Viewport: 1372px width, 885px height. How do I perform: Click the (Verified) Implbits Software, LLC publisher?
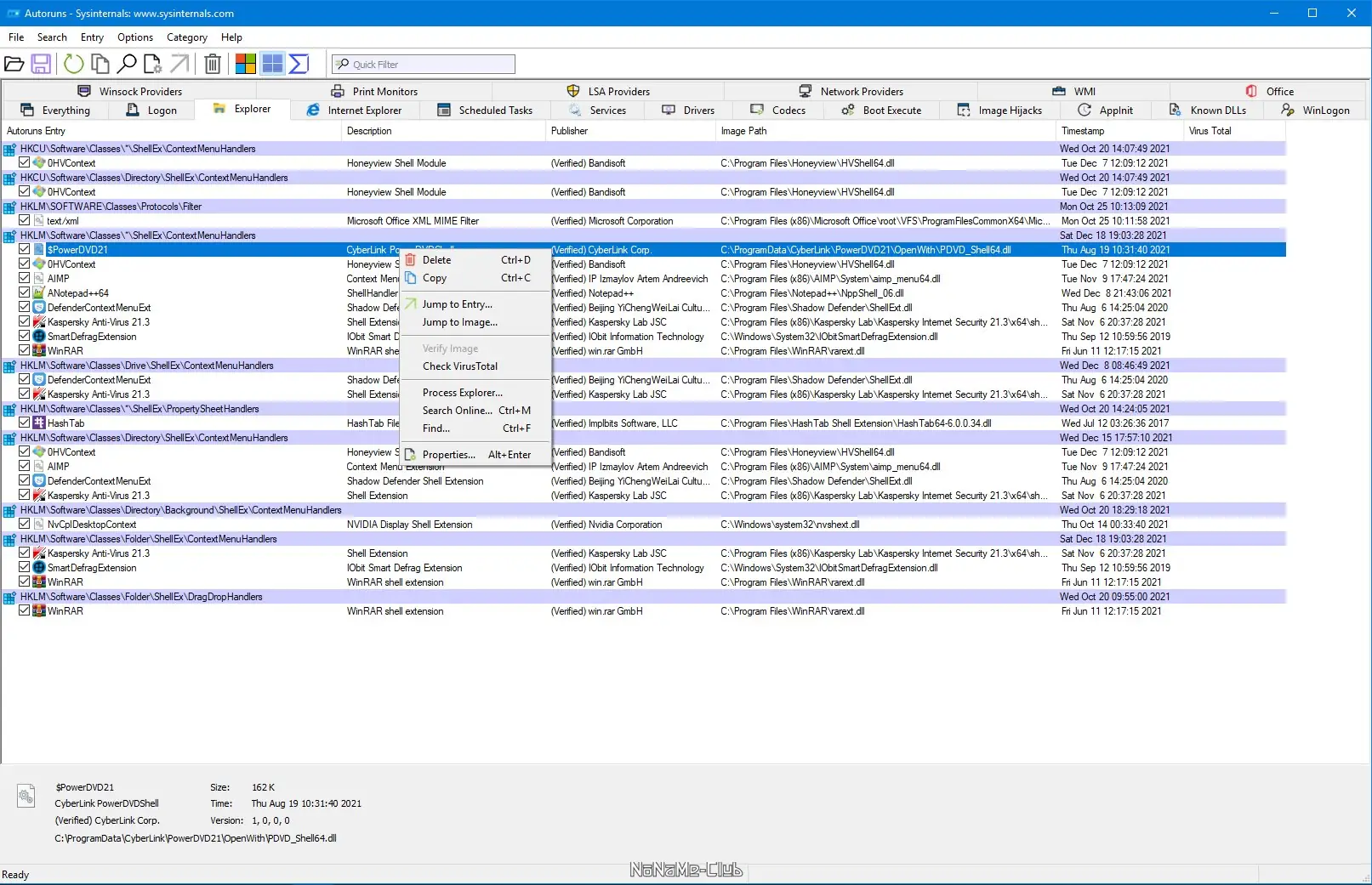pos(614,423)
